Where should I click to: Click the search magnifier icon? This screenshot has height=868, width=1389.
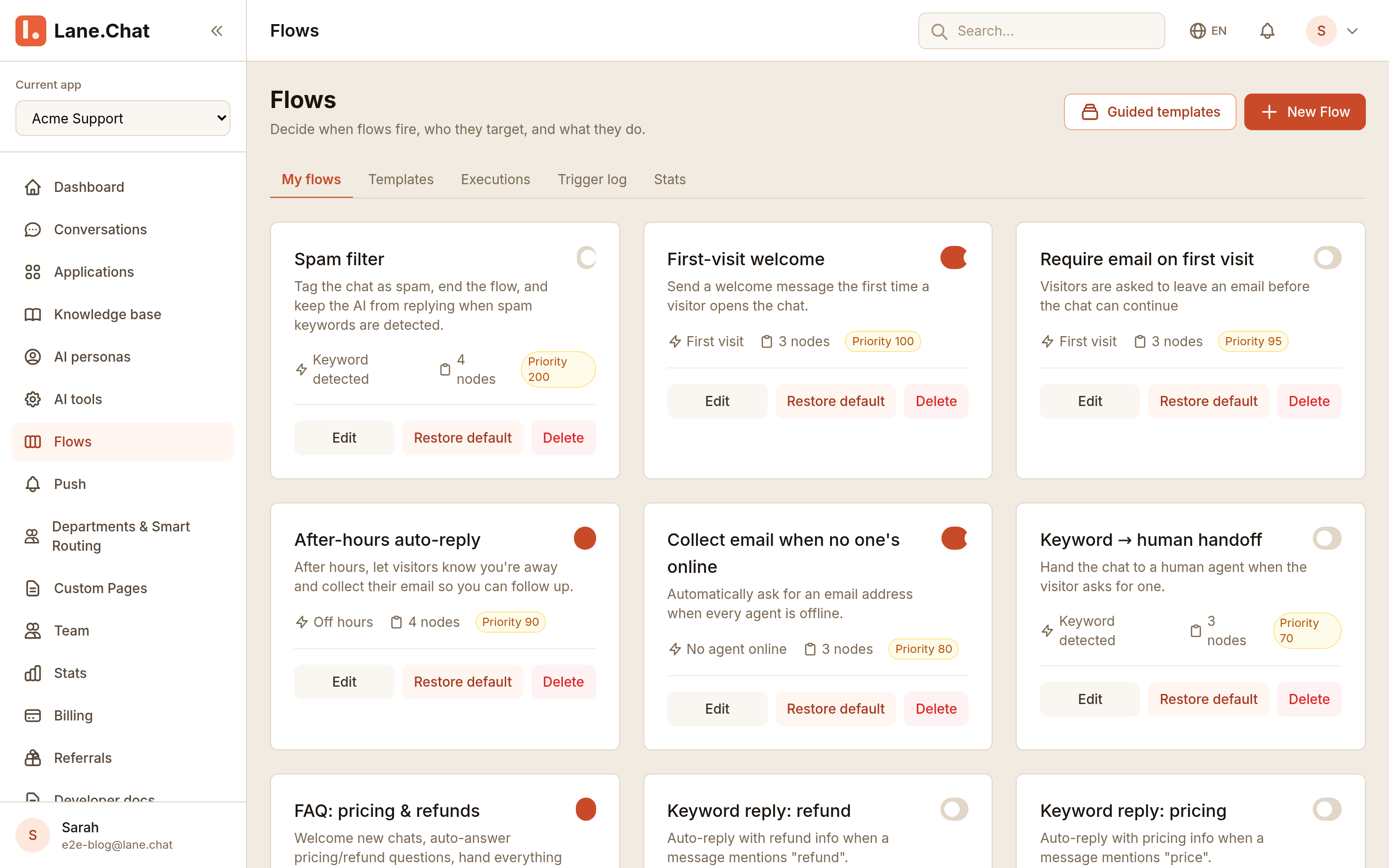pos(939,31)
